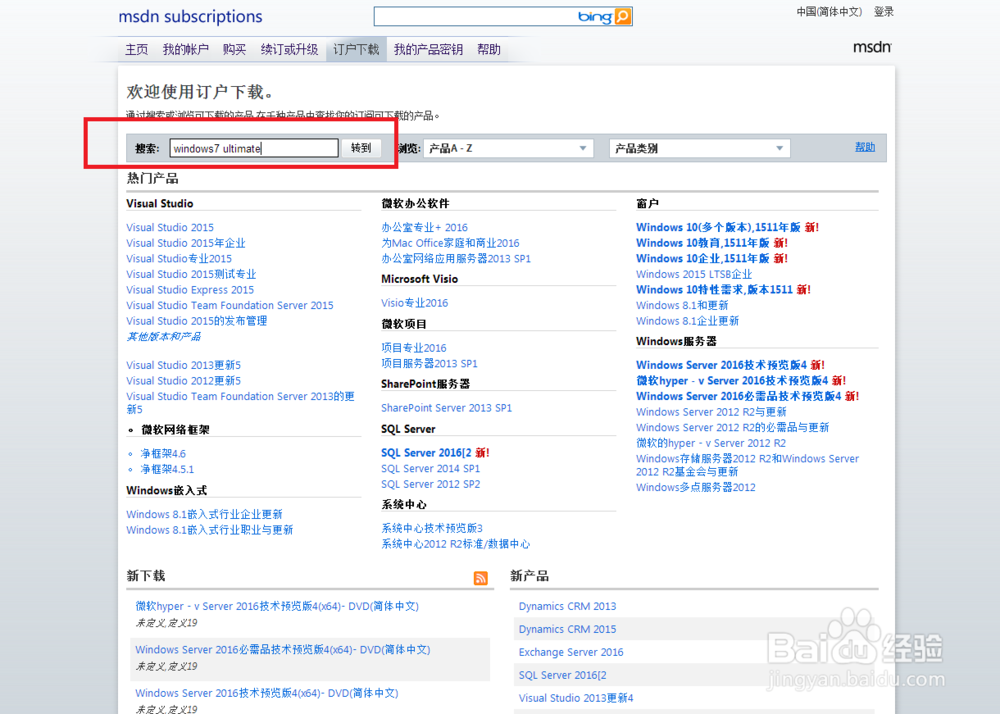Open the Visio专业2016 link

(x=415, y=303)
